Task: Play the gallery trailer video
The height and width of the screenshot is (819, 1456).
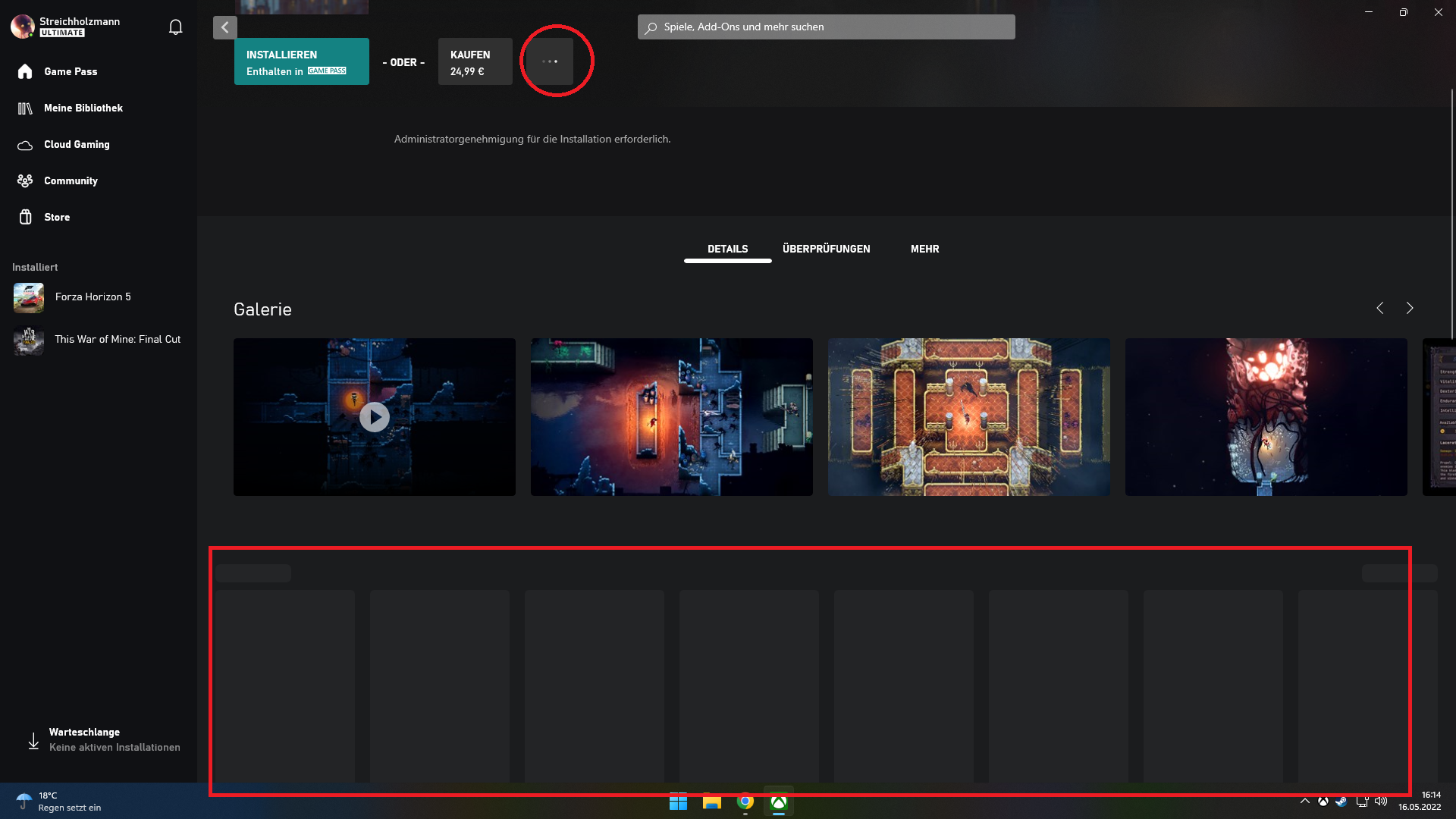Action: 374,417
